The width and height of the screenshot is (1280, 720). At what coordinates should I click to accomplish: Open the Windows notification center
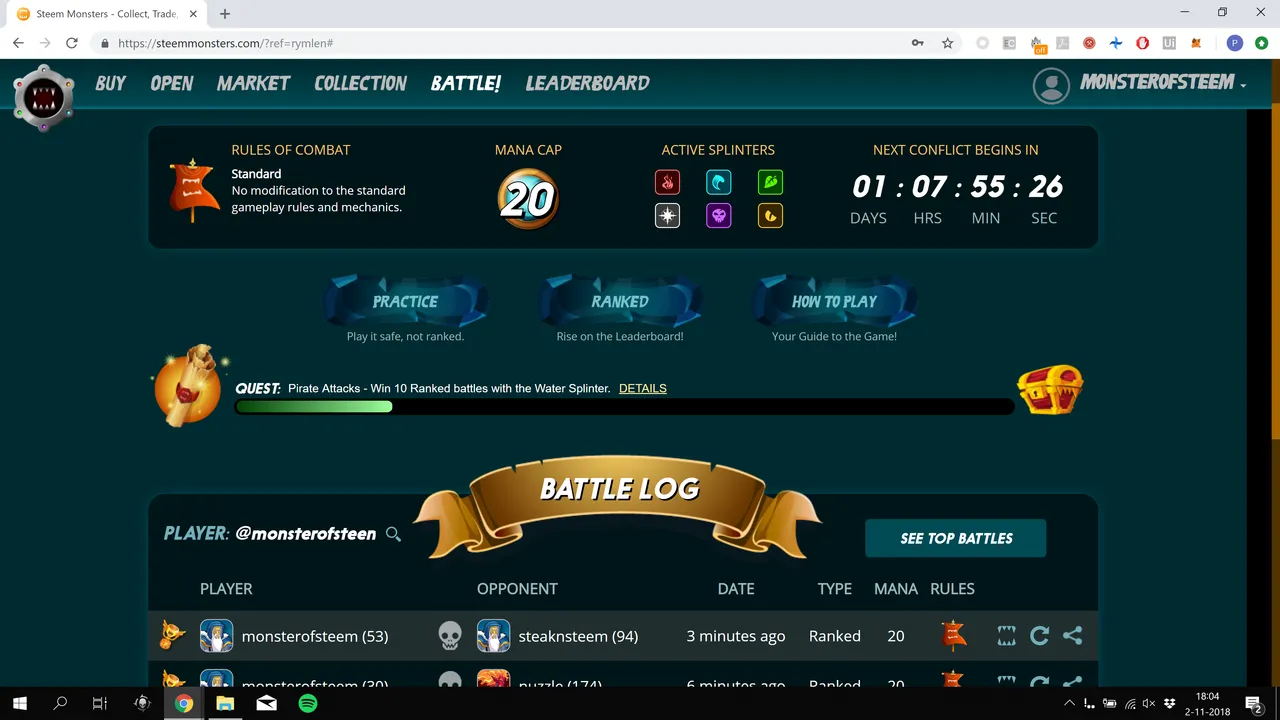pos(1254,704)
